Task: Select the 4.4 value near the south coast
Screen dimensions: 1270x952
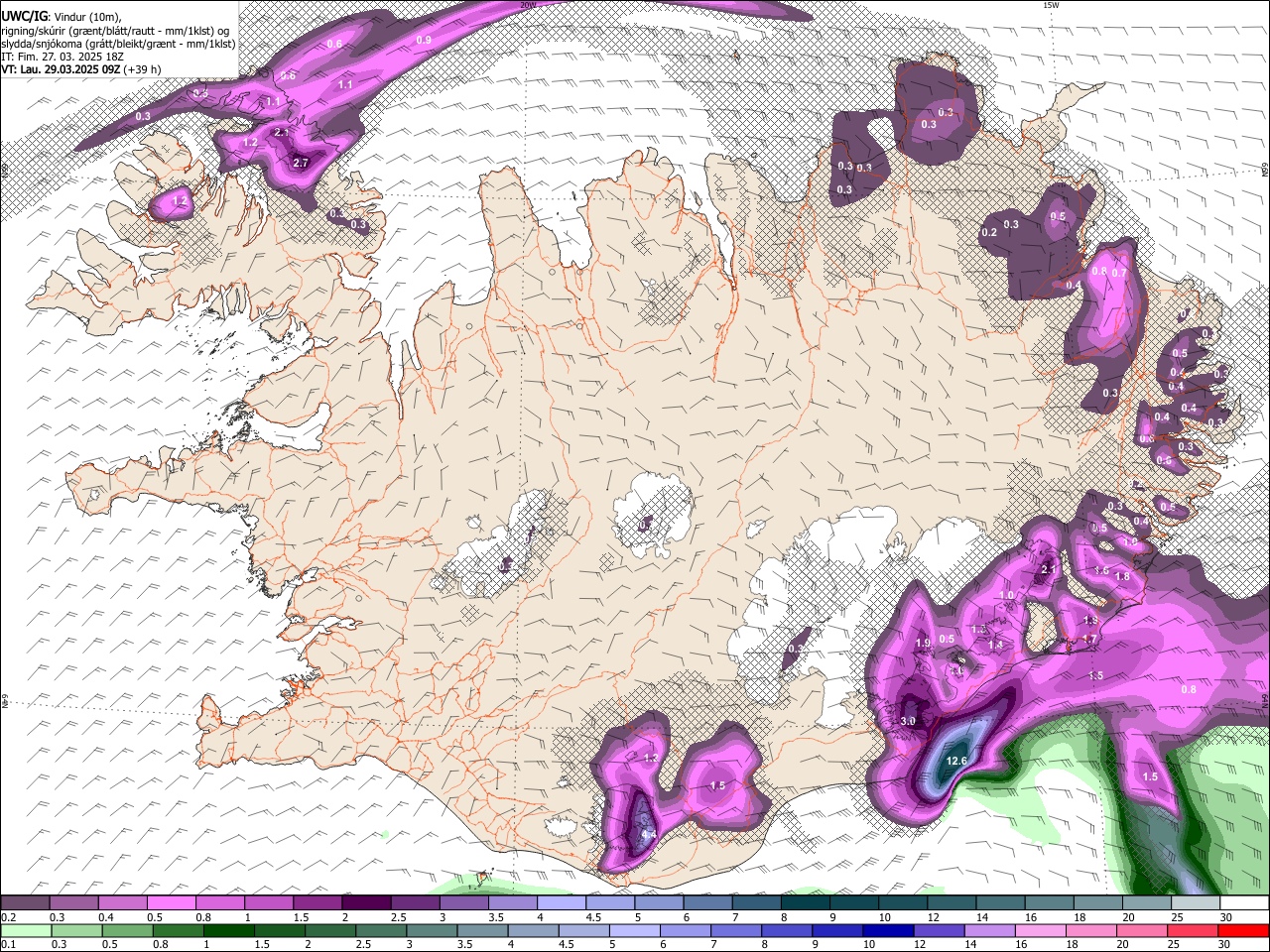Action: point(649,836)
